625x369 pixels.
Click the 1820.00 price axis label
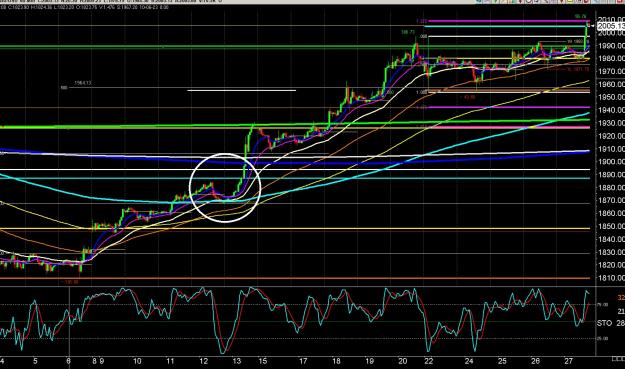coord(611,265)
